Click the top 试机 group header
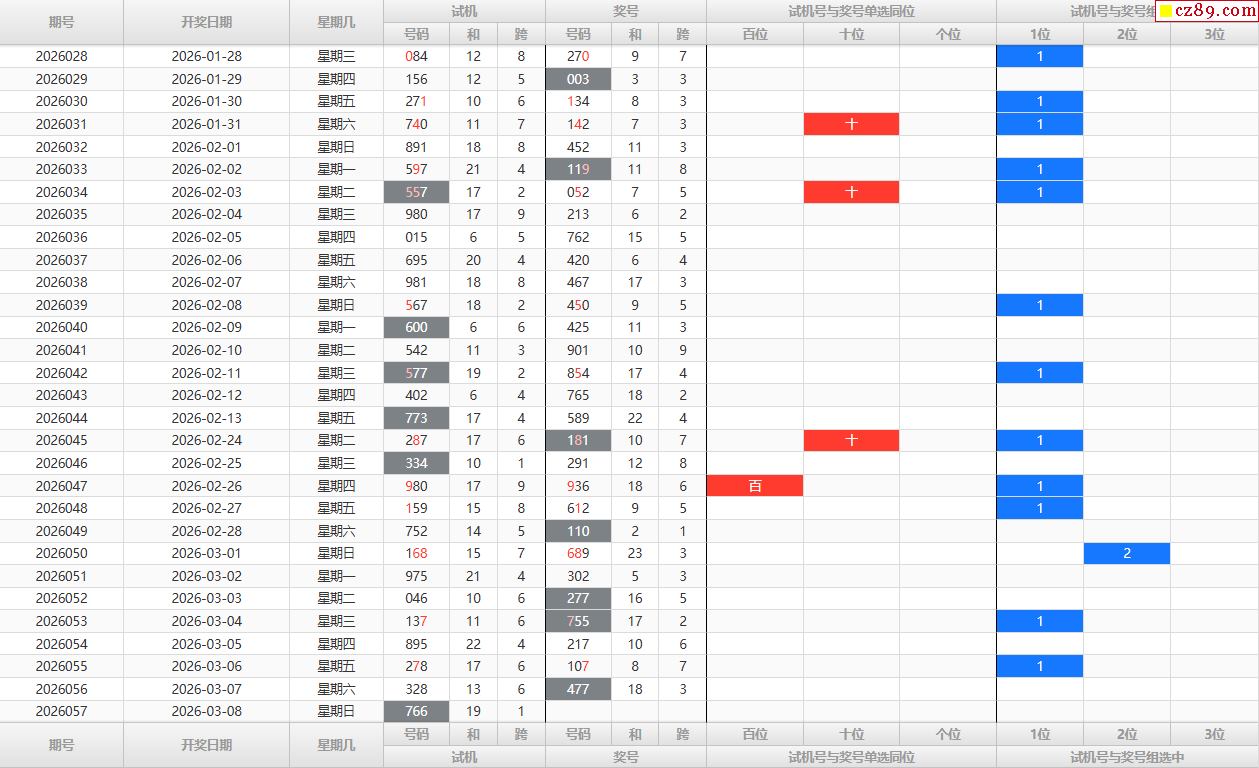 (x=464, y=11)
